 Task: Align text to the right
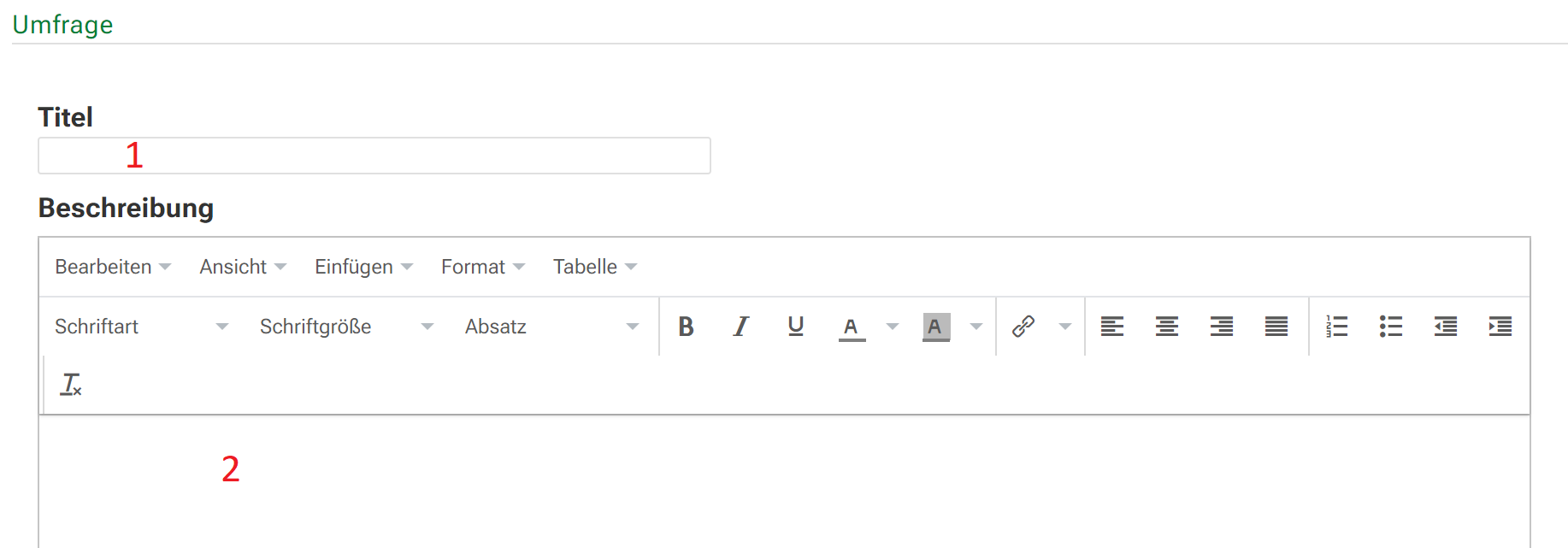point(1221,327)
